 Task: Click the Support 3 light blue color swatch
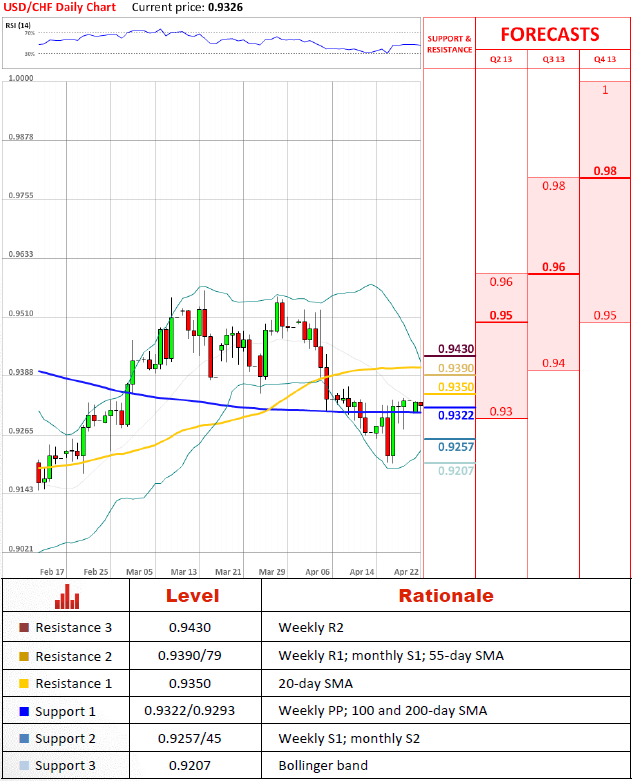pos(23,765)
